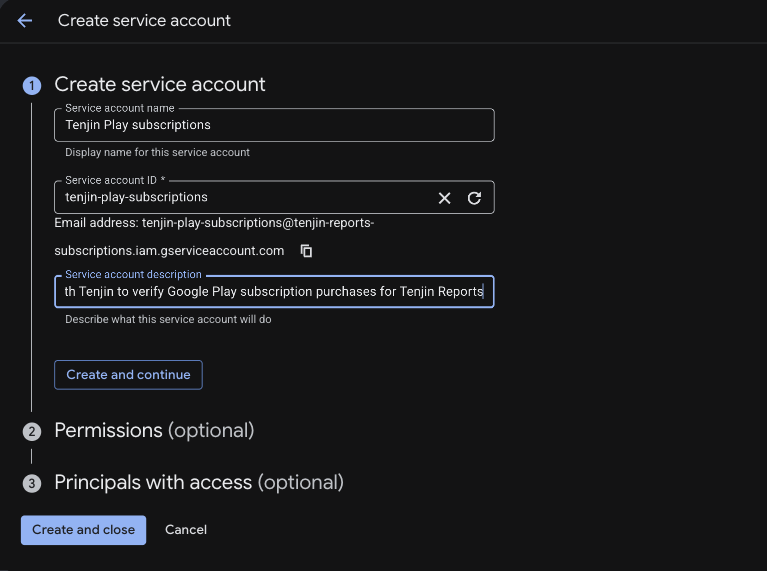
Task: Click the 'subscriptions.iam.gserviceaccount.com' email text
Action: point(169,251)
